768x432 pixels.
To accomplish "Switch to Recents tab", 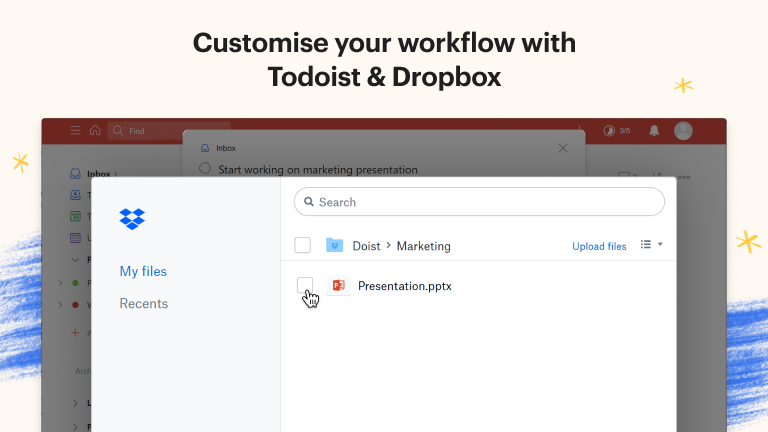I will [143, 304].
